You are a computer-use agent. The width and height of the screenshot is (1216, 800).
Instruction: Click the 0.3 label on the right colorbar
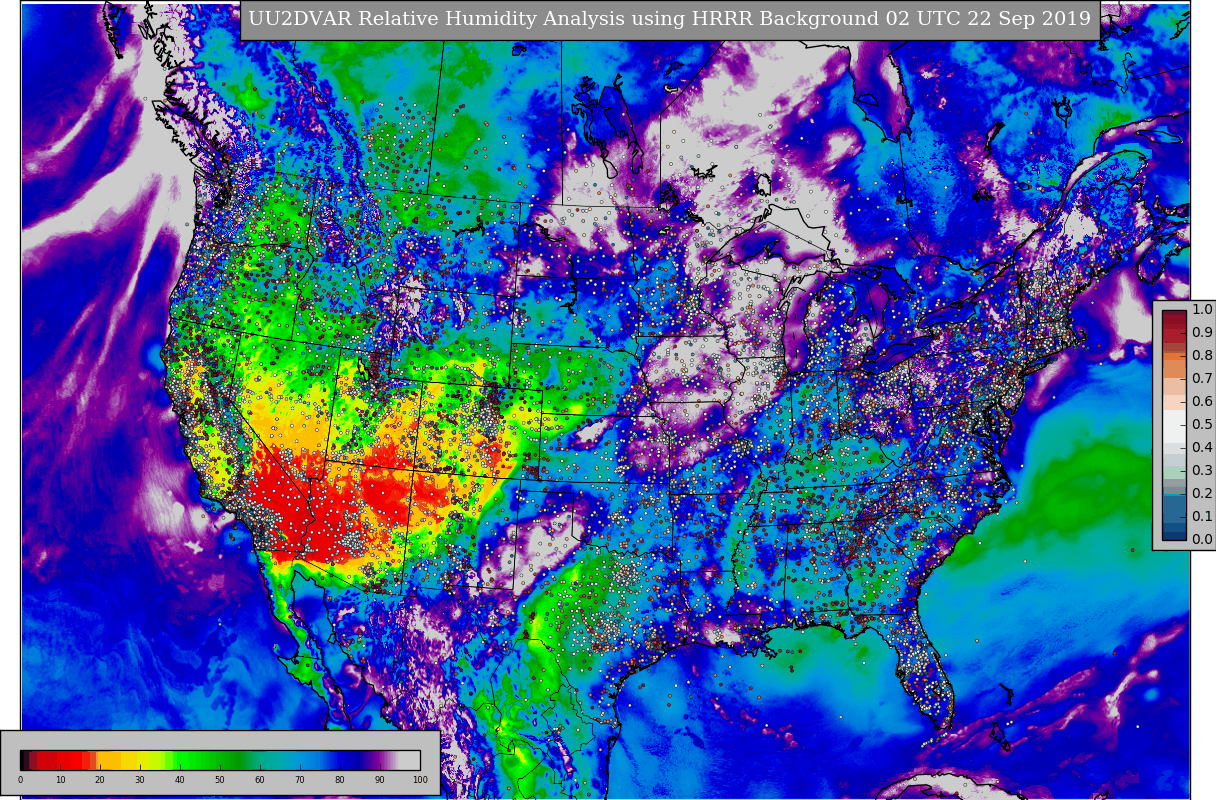[x=1202, y=470]
